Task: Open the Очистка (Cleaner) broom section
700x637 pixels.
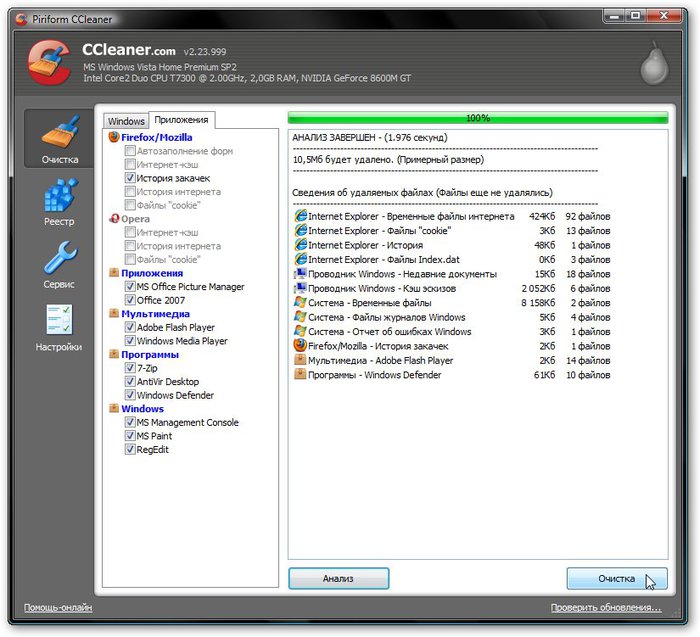Action: (x=59, y=139)
